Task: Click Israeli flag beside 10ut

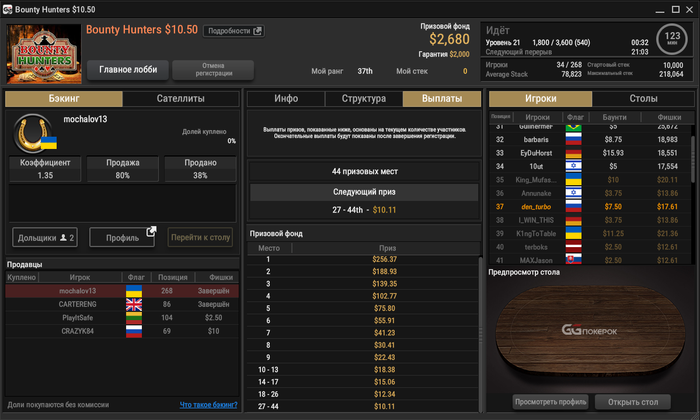Action: point(574,166)
